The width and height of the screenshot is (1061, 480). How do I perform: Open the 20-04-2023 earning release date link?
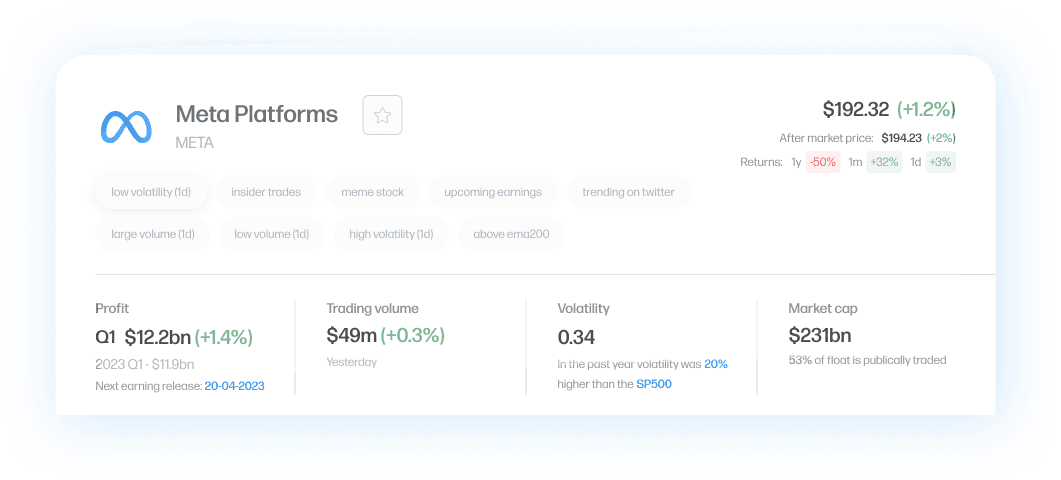[235, 386]
